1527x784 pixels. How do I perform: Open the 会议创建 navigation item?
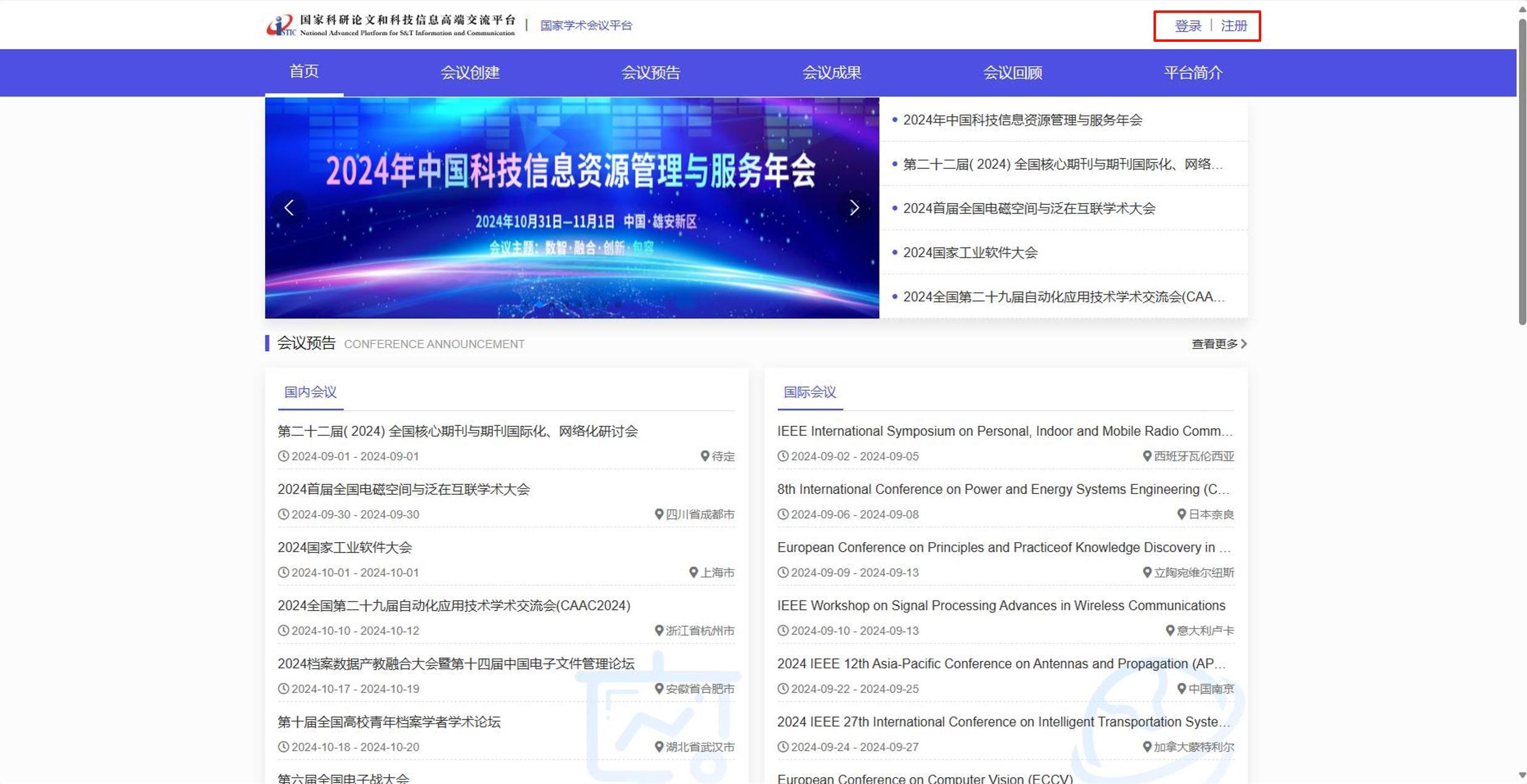pyautogui.click(x=470, y=73)
